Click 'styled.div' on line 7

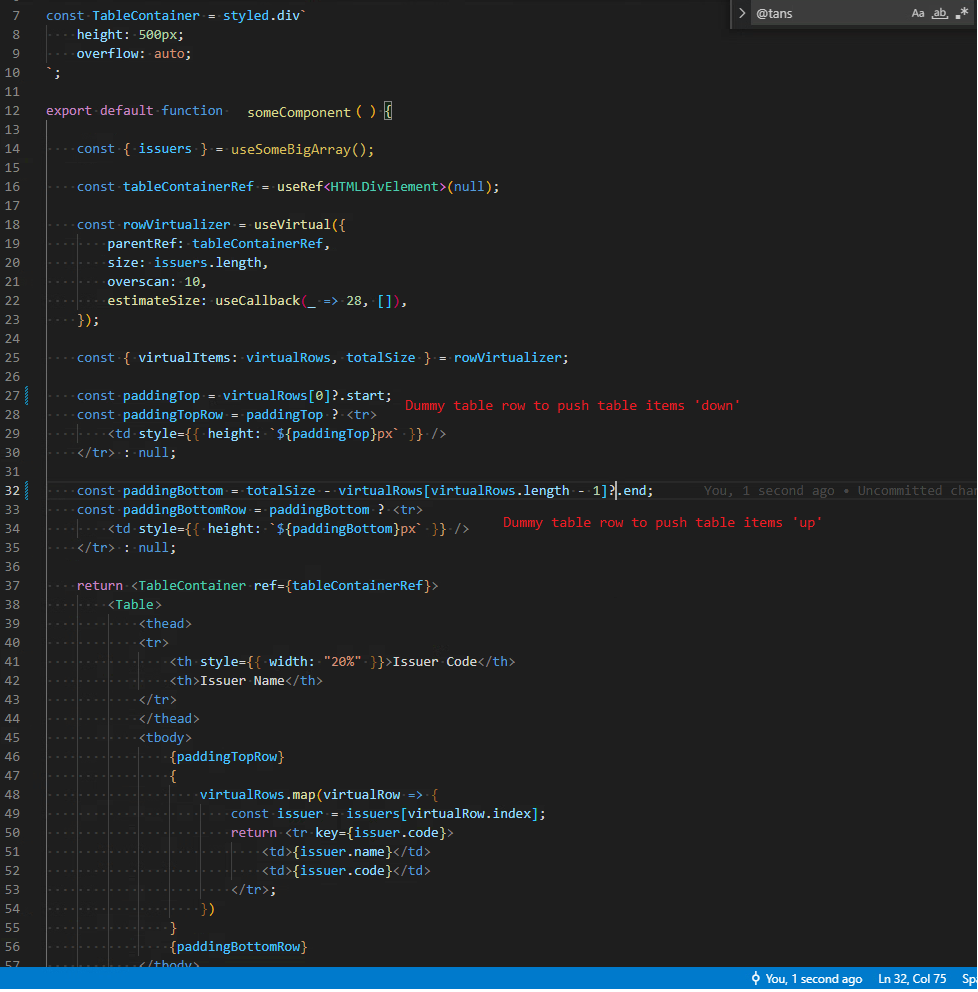(261, 16)
